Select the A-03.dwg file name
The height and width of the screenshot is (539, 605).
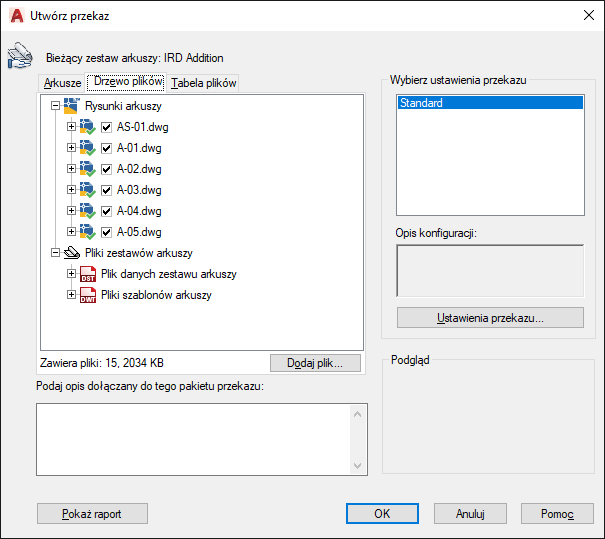pyautogui.click(x=139, y=190)
